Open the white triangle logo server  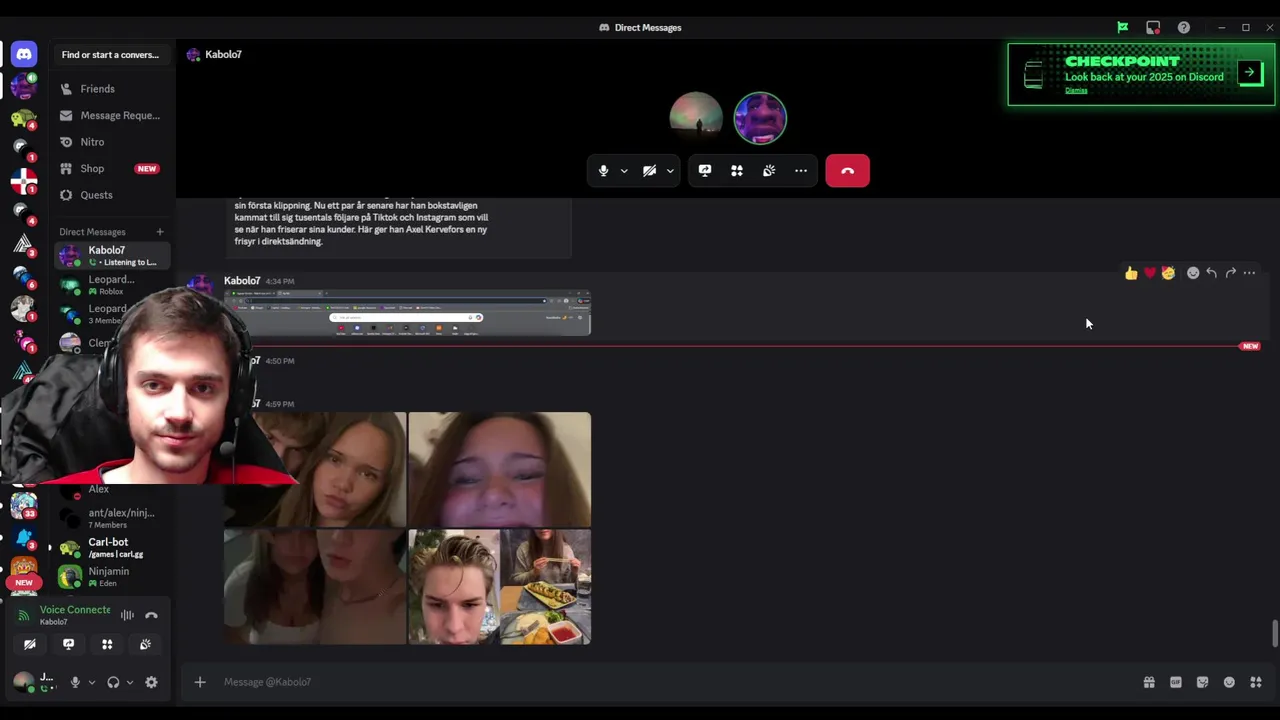coord(23,244)
